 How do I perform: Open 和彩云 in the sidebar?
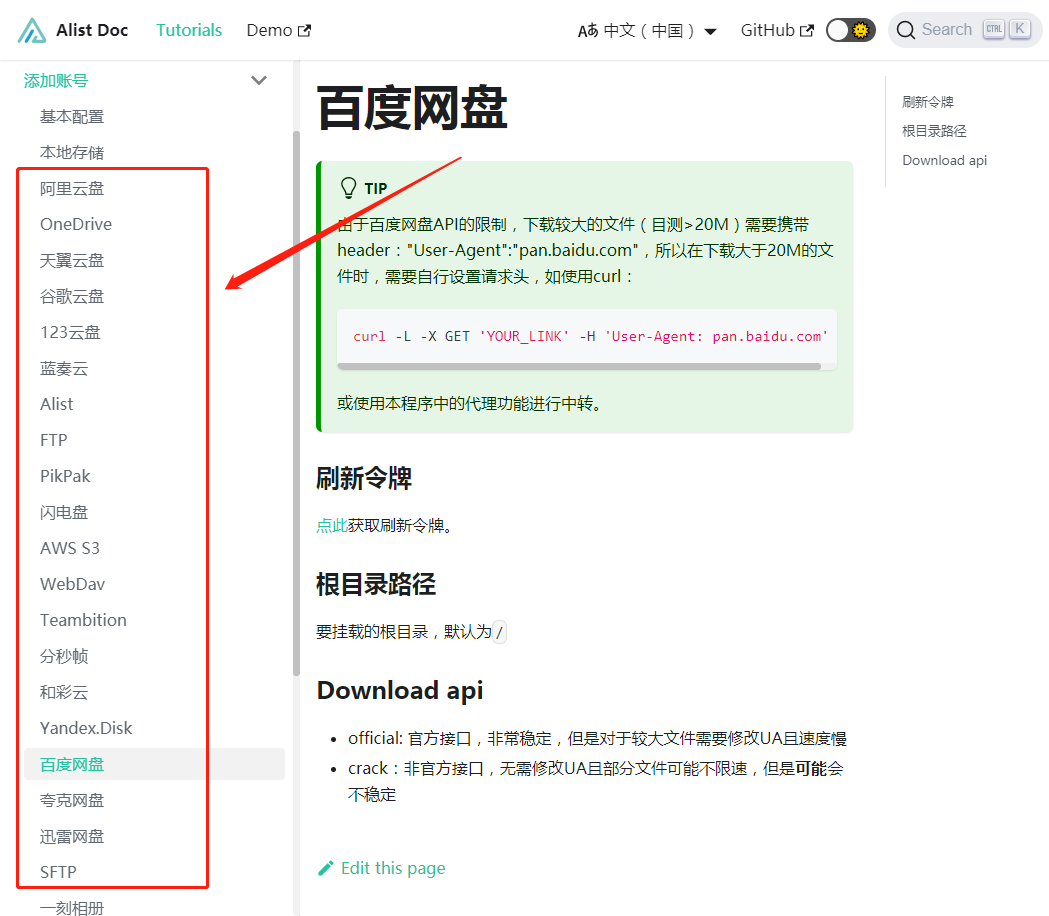64,692
